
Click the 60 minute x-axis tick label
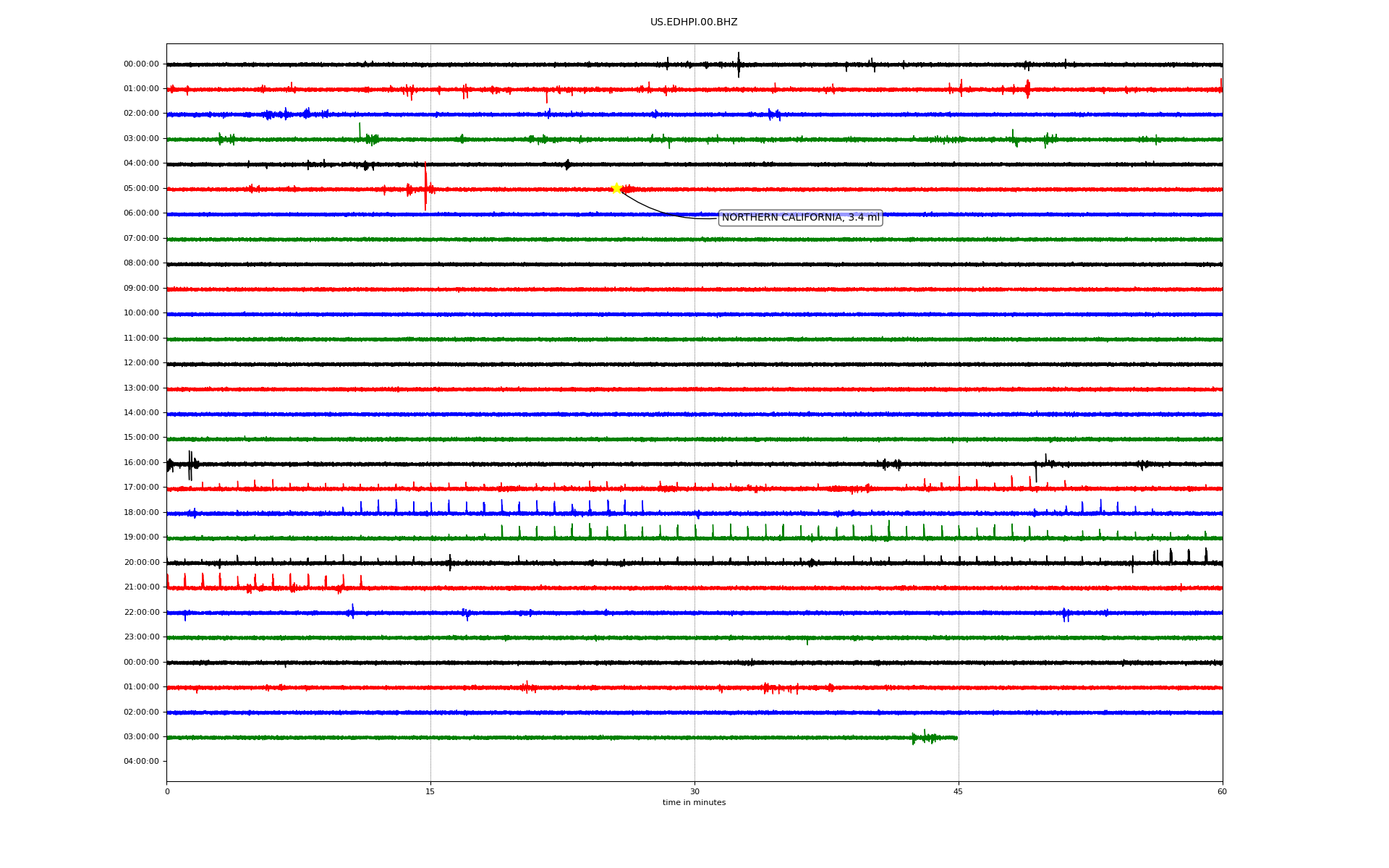(x=1221, y=792)
